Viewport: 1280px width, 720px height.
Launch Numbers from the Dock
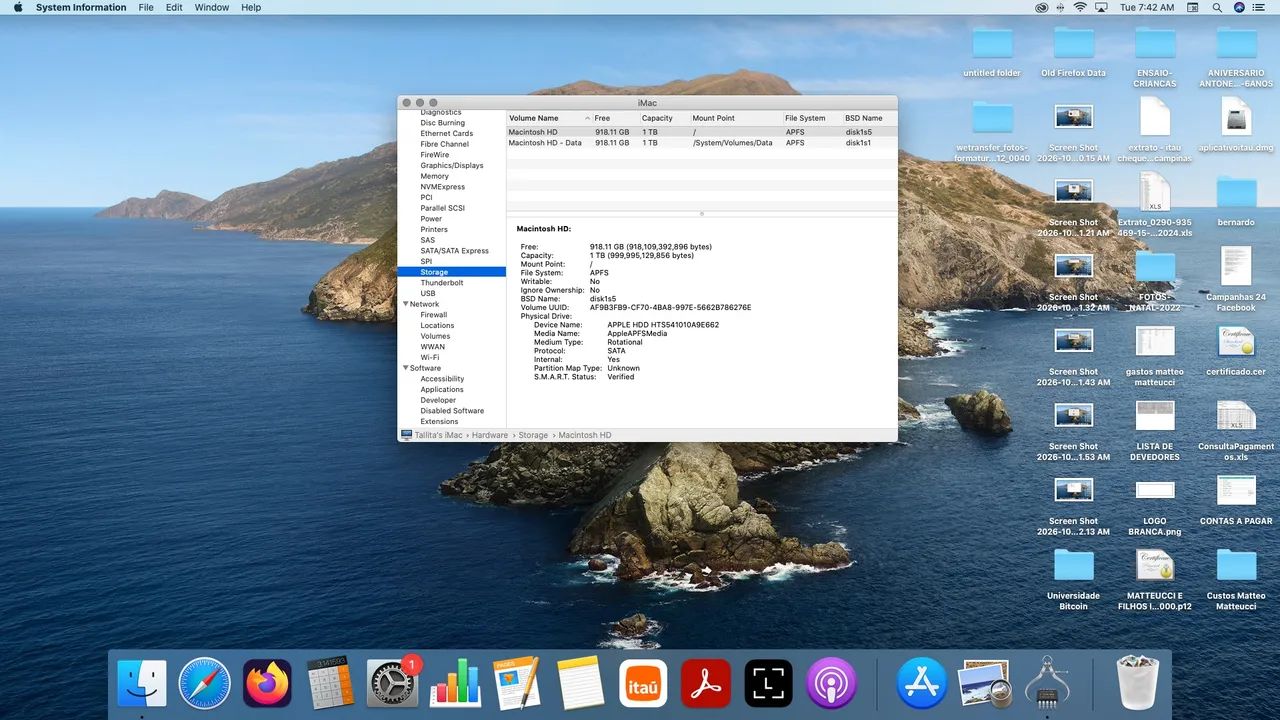click(x=455, y=683)
